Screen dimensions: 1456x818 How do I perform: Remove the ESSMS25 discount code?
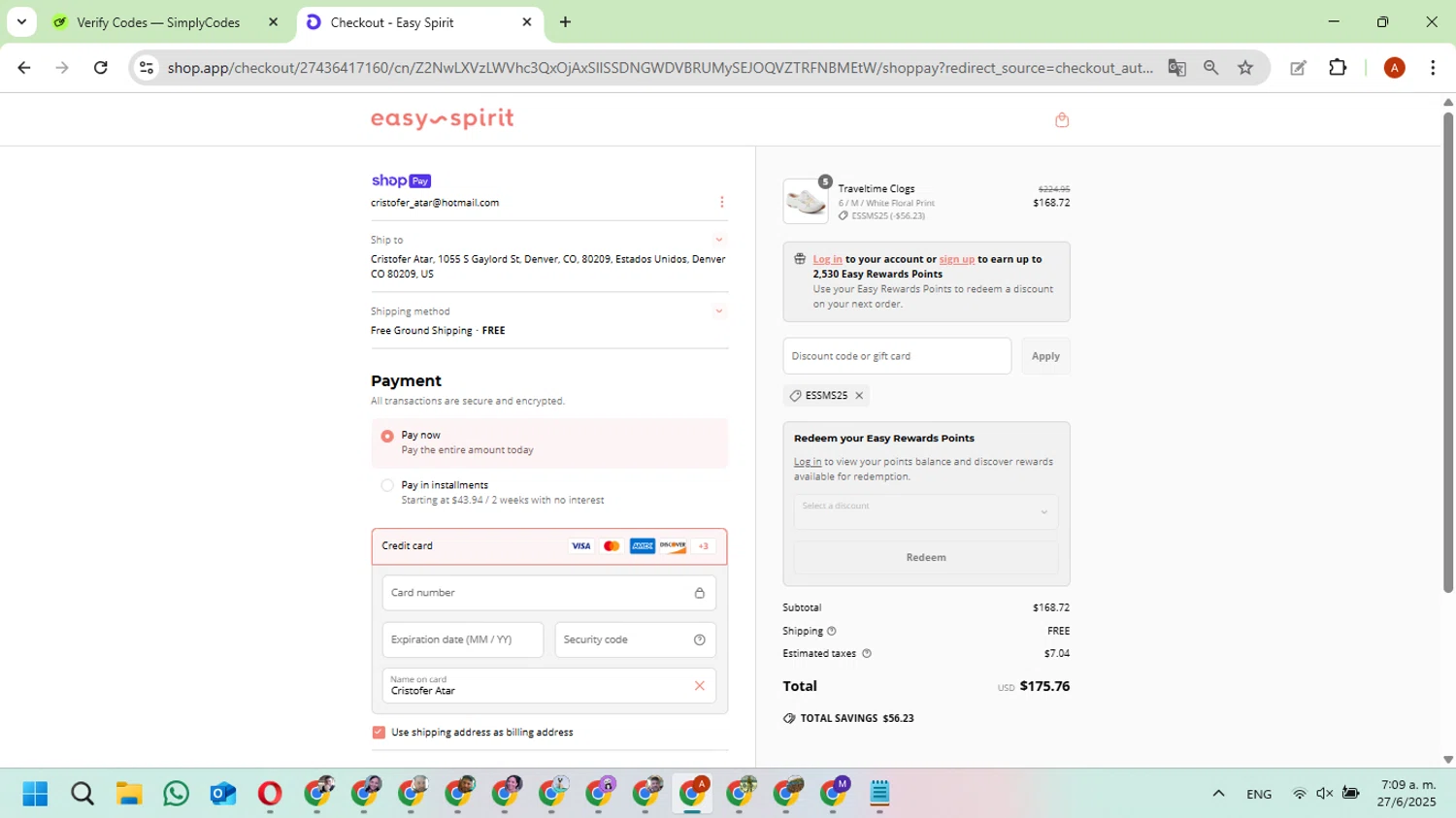859,395
